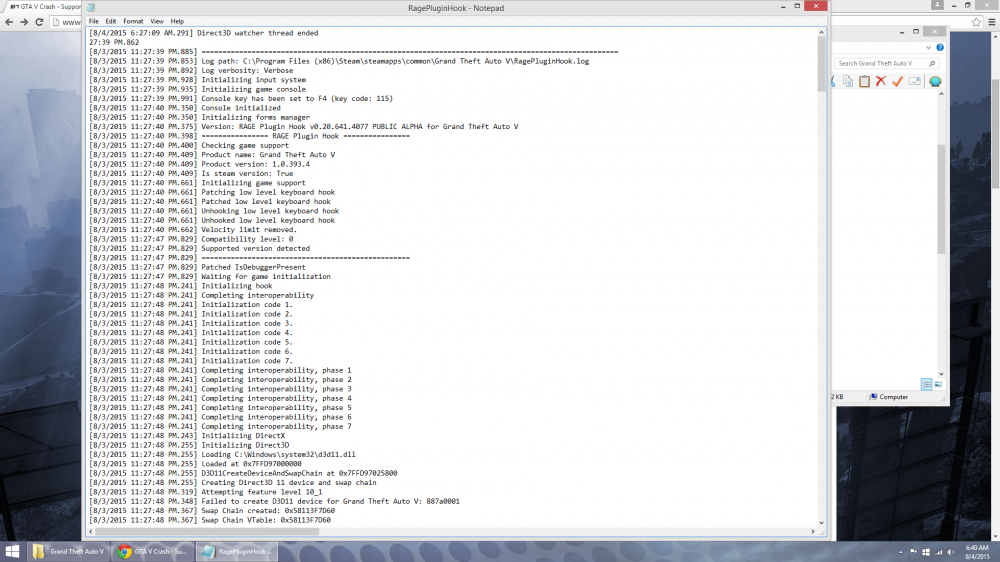Click Notepad horizontal scrollbar right arrow
The height and width of the screenshot is (562, 1000).
click(x=812, y=531)
